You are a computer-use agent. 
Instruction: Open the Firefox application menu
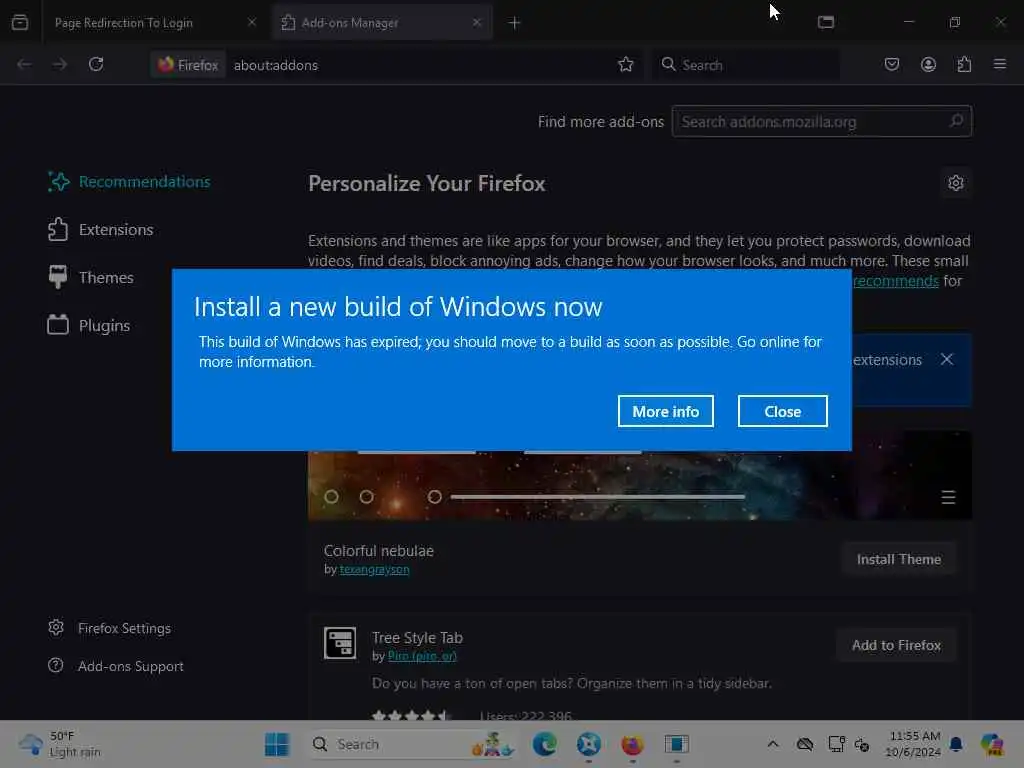(x=1000, y=64)
